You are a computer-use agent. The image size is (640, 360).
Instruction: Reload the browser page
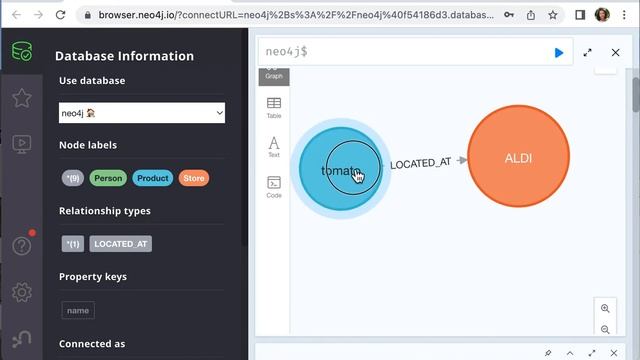click(60, 15)
